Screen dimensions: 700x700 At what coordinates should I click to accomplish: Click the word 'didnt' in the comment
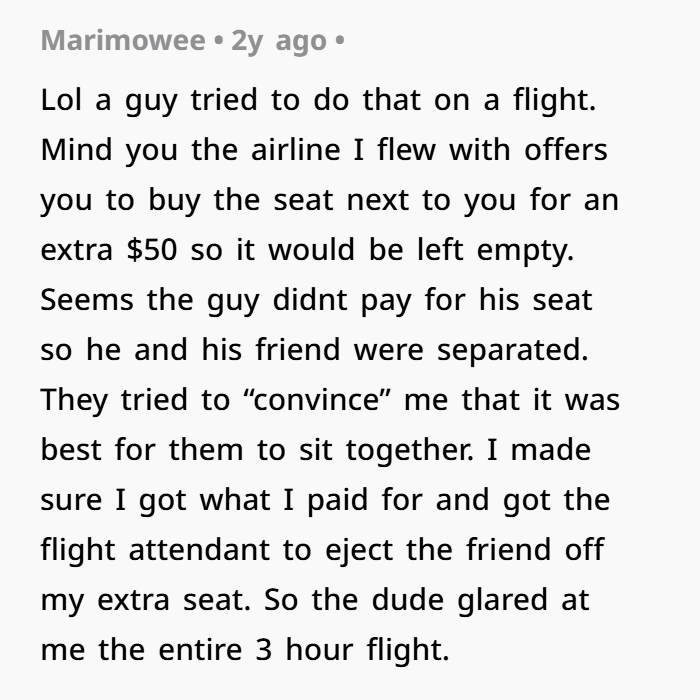310,300
